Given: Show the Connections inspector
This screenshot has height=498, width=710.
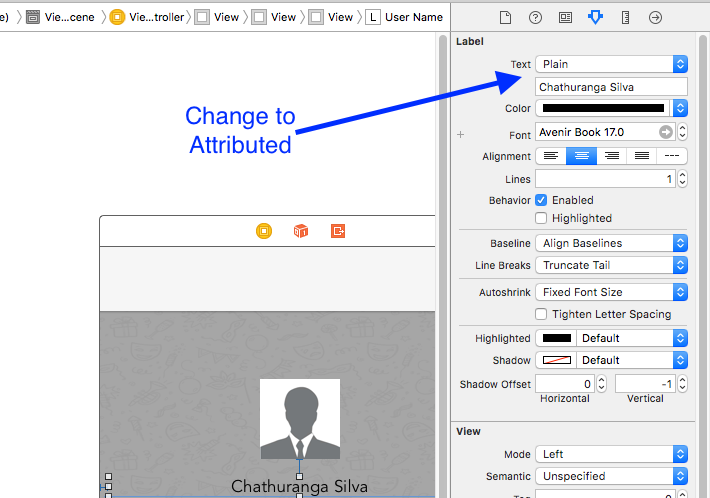Looking at the screenshot, I should tap(655, 17).
